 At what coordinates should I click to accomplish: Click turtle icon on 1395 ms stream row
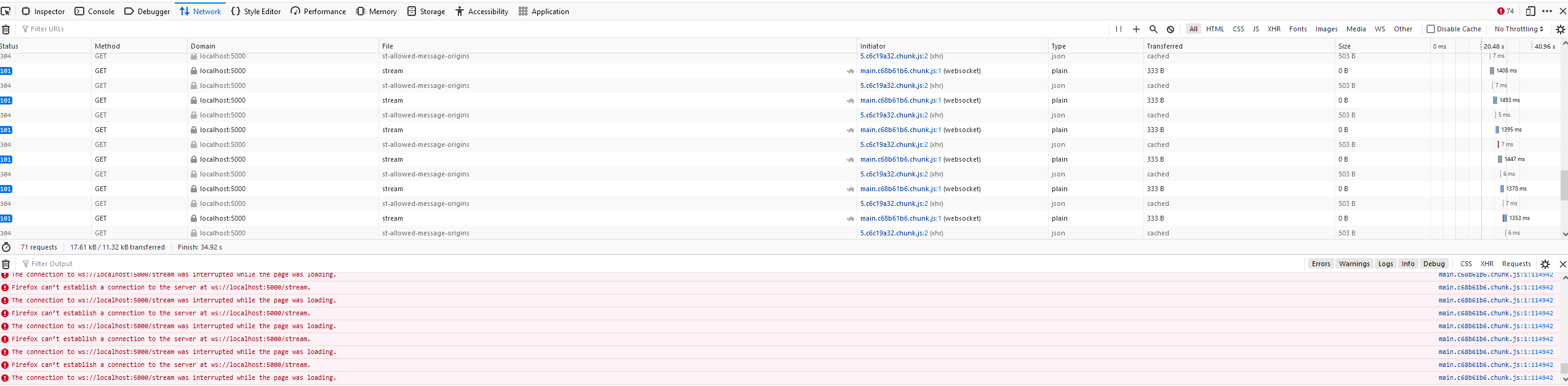coord(850,130)
